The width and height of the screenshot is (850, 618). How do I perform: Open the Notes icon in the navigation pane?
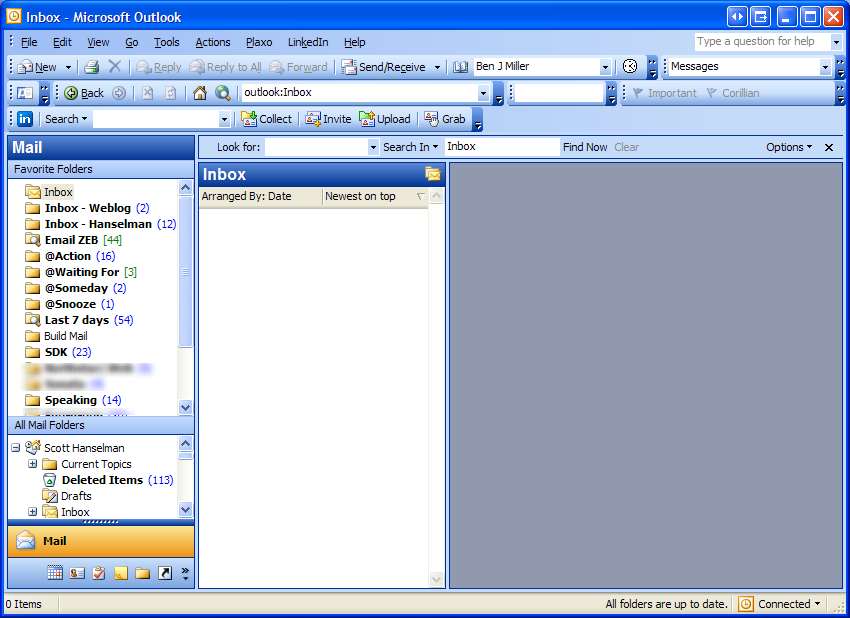coord(121,572)
